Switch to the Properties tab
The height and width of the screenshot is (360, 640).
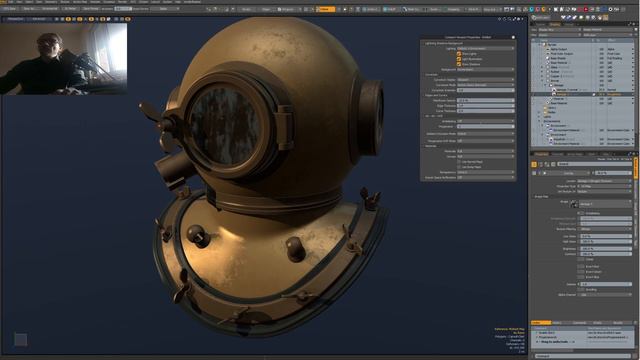[x=541, y=154]
